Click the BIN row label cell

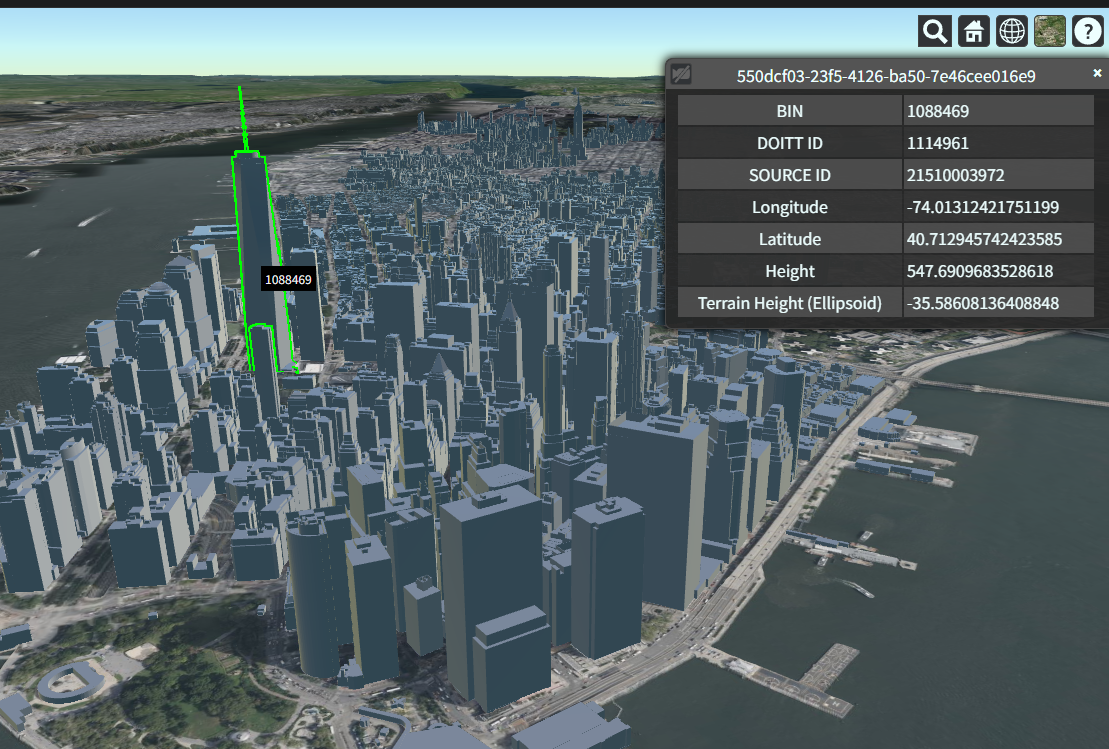tap(789, 111)
